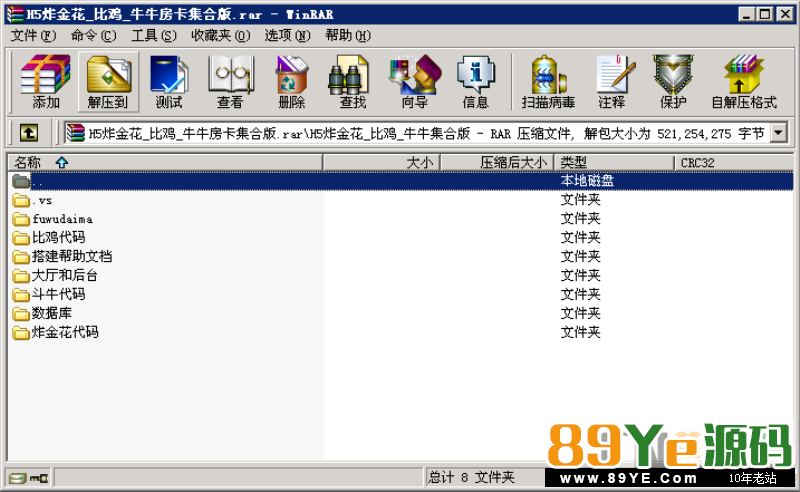Open the 收藏夹(O) menu

(220, 35)
